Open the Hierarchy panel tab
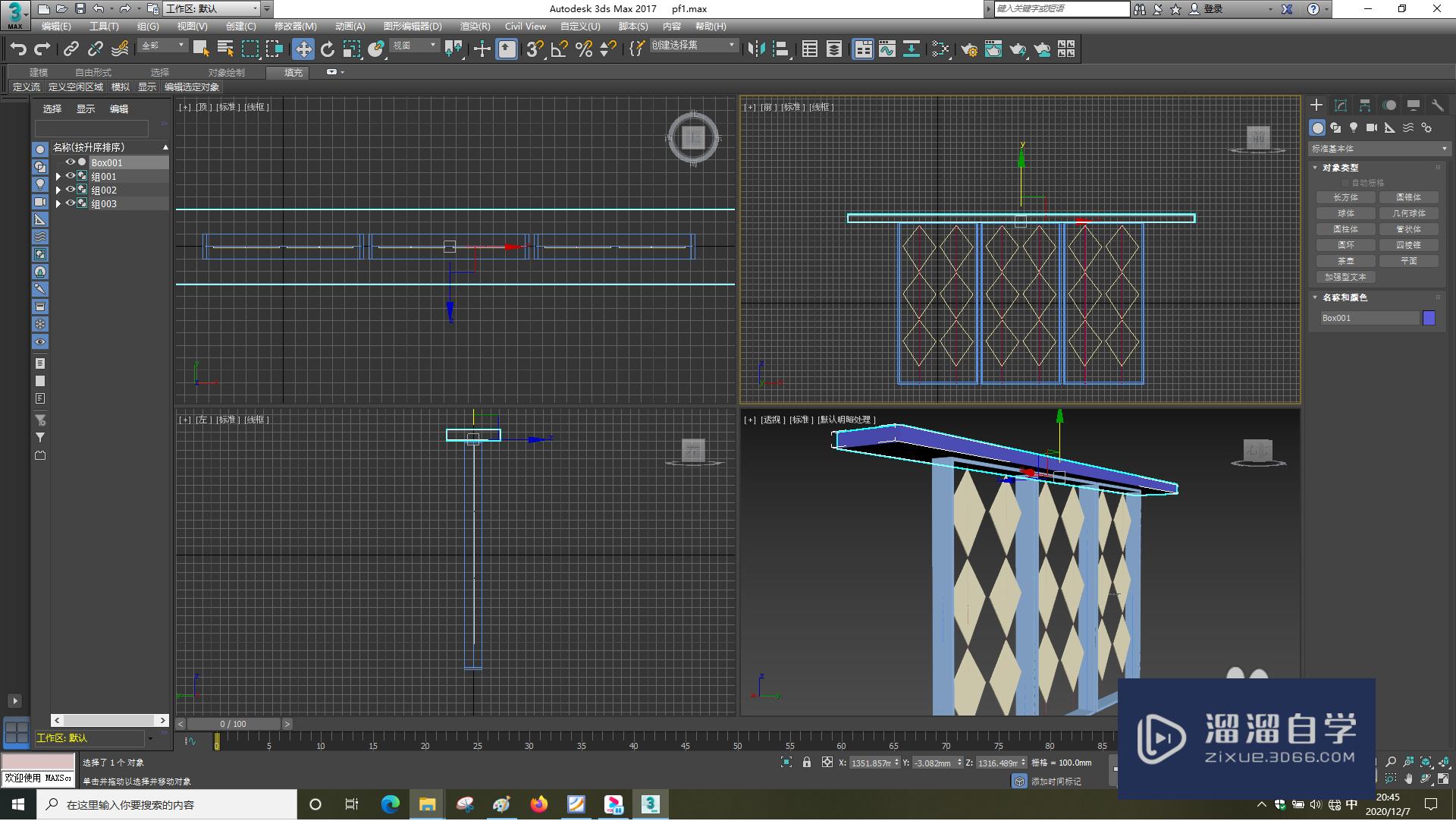 pyautogui.click(x=1365, y=105)
